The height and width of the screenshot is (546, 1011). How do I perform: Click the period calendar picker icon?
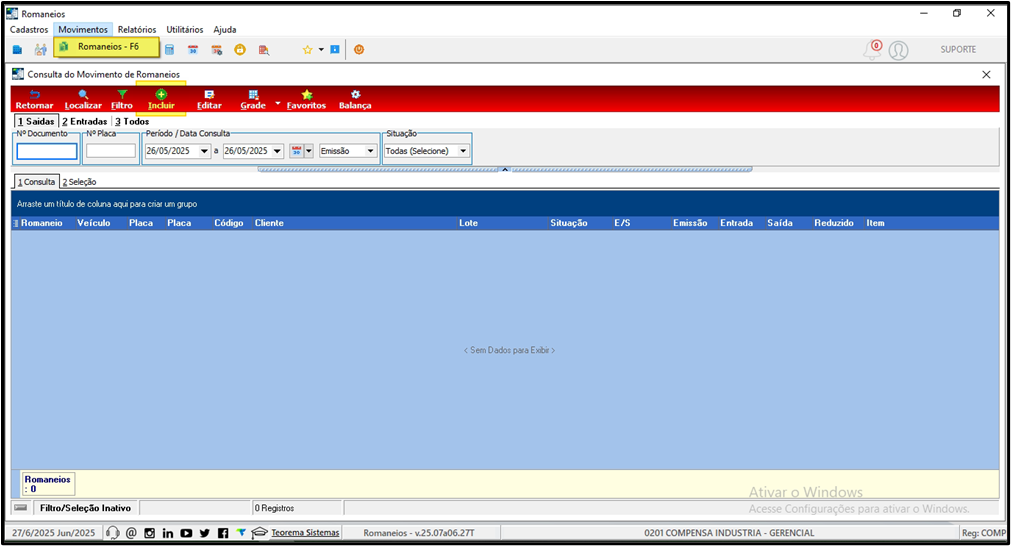click(x=297, y=151)
